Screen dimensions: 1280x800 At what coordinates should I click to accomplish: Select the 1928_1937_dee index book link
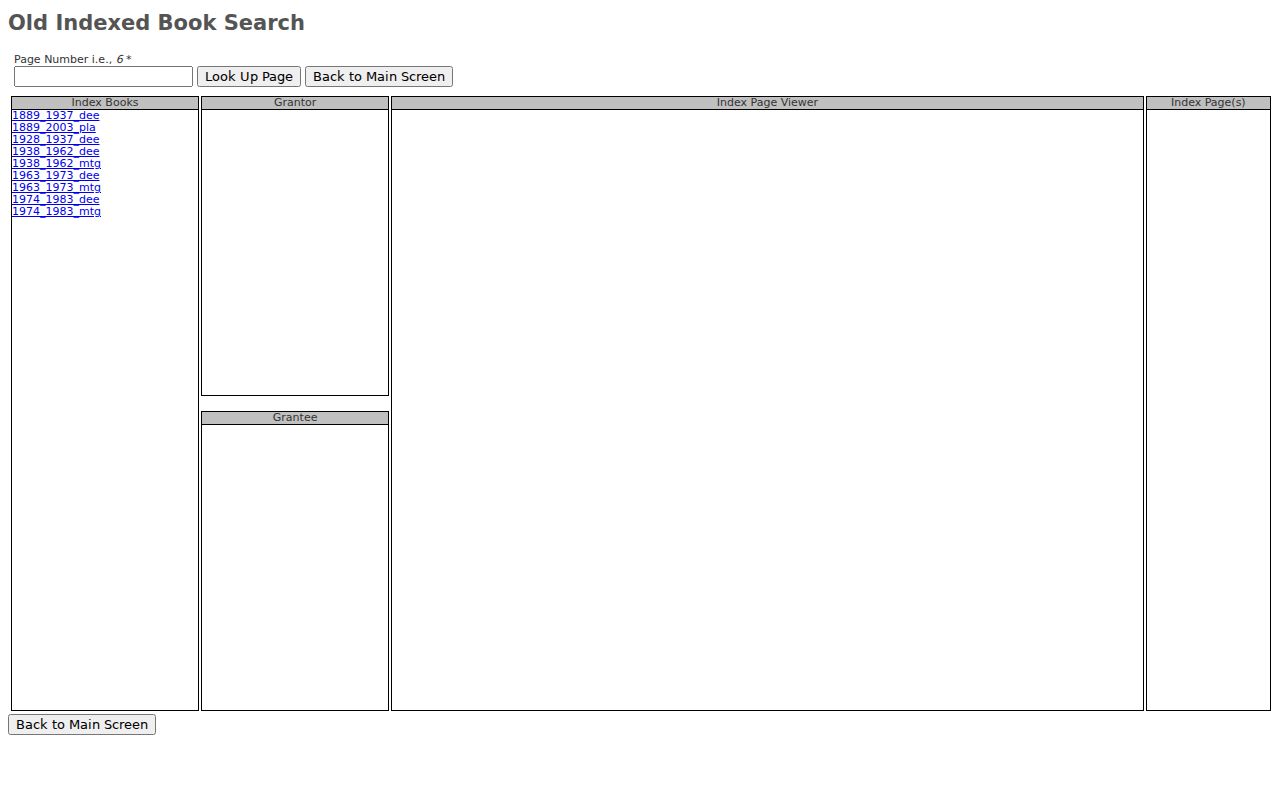point(56,139)
